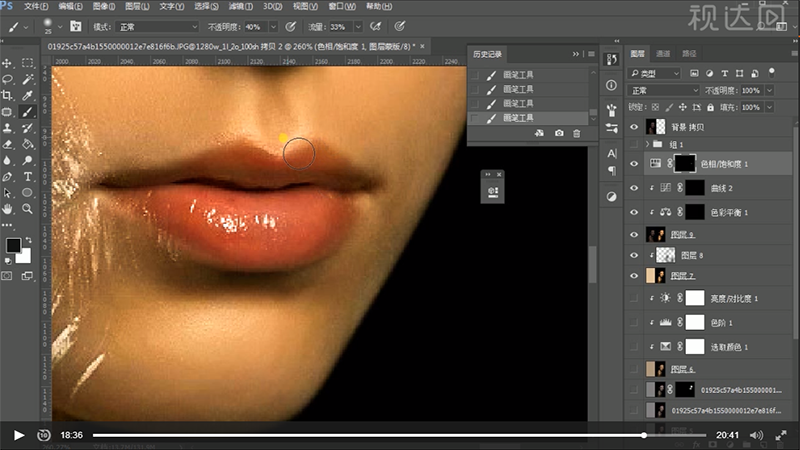Select the Dodge tool
Screen dimensions: 800x450
28,161
